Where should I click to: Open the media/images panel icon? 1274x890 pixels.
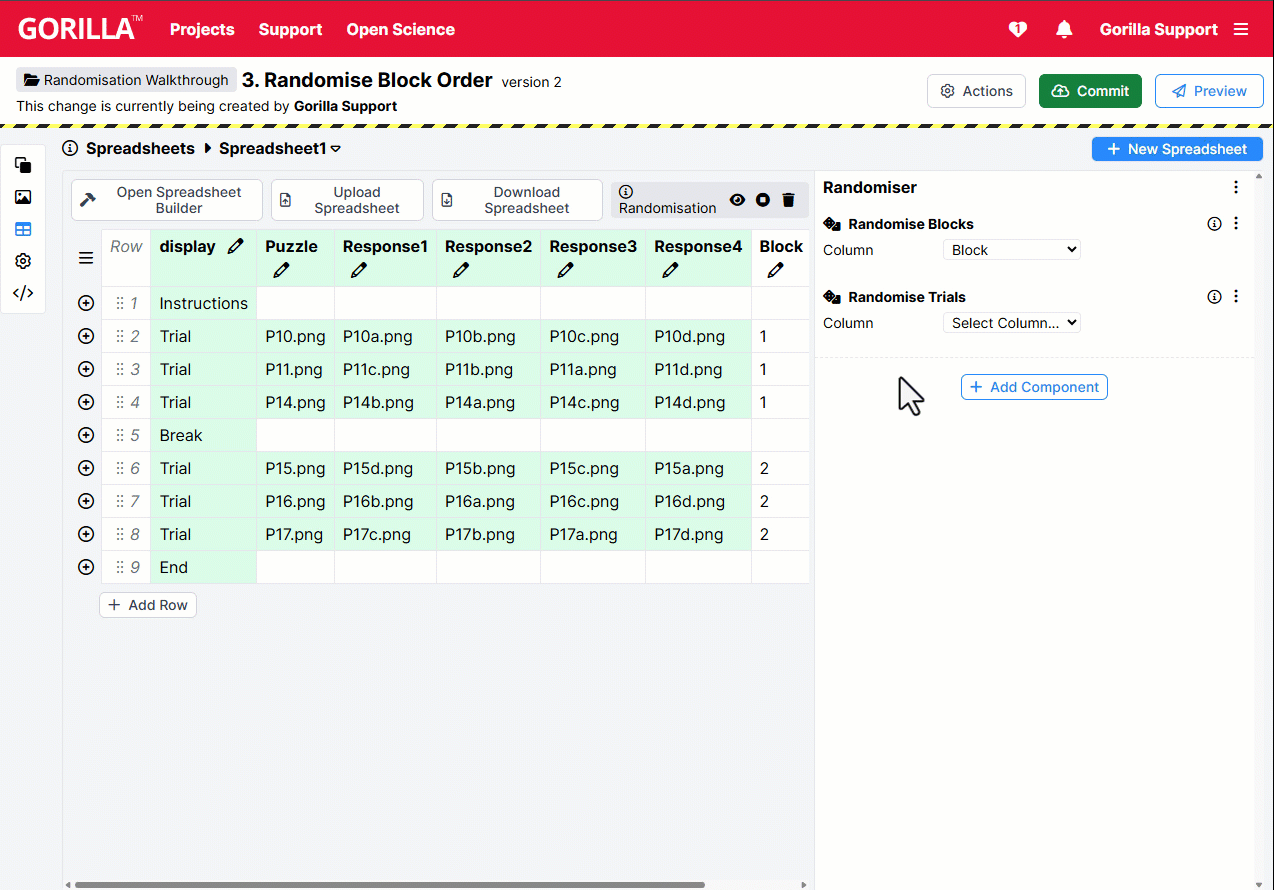click(x=23, y=197)
